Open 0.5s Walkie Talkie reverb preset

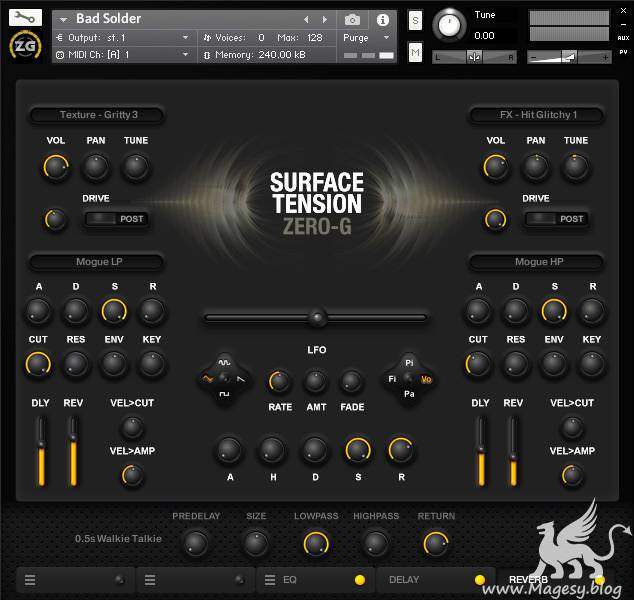[x=118, y=539]
